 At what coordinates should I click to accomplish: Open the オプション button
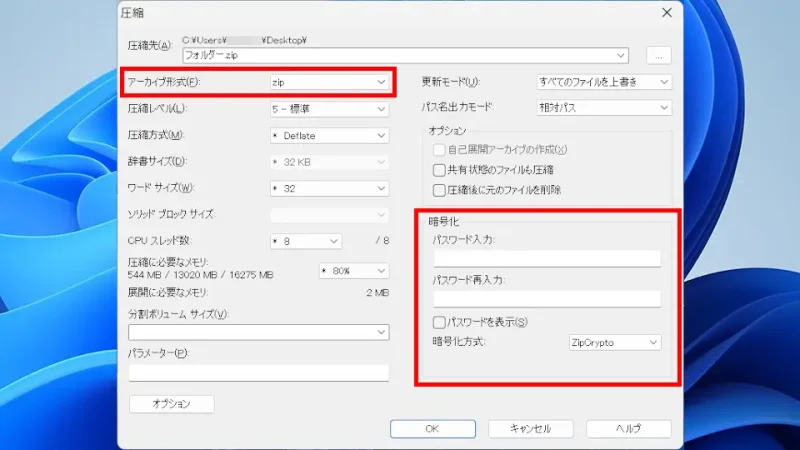[172, 404]
